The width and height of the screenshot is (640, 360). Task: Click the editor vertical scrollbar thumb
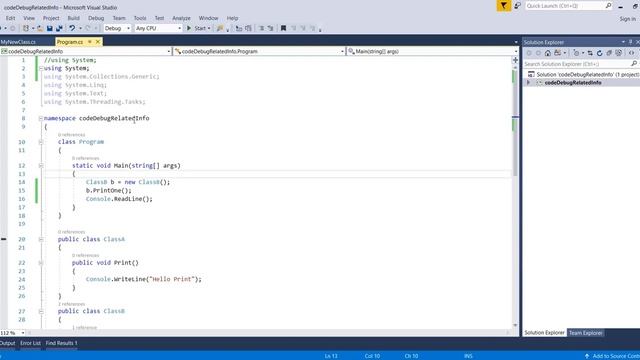515,122
